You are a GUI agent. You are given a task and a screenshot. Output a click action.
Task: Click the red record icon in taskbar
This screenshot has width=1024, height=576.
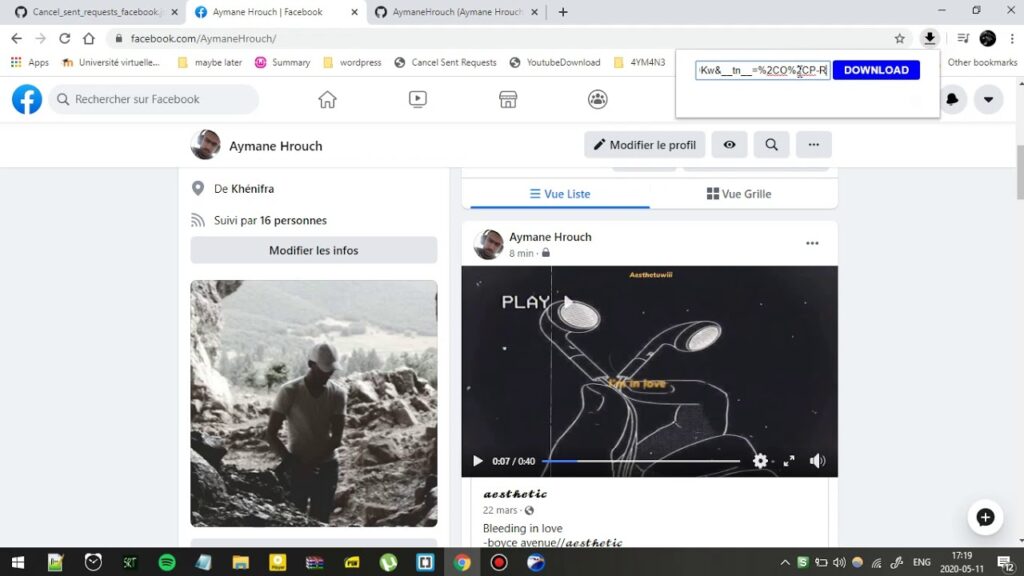point(499,562)
